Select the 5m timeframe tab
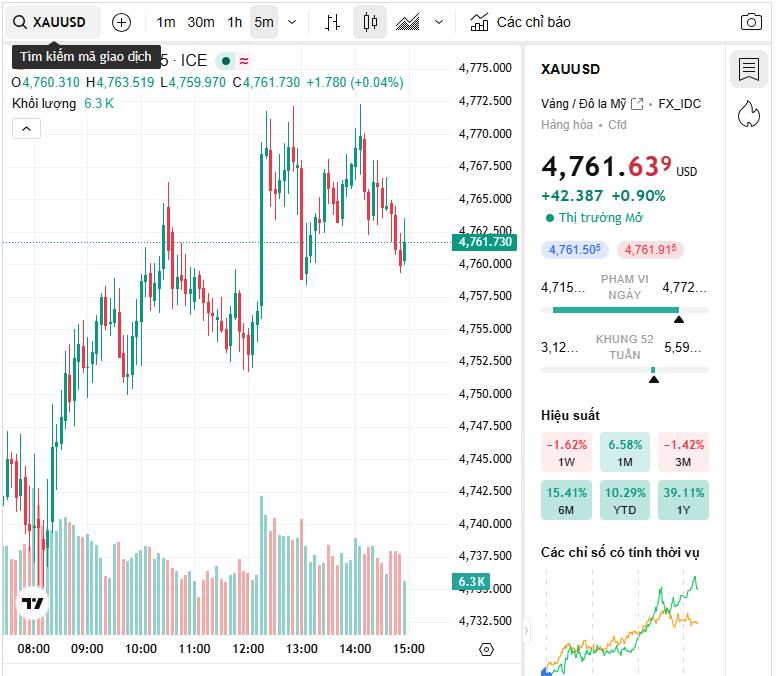Image resolution: width=776 pixels, height=676 pixels. (x=263, y=22)
